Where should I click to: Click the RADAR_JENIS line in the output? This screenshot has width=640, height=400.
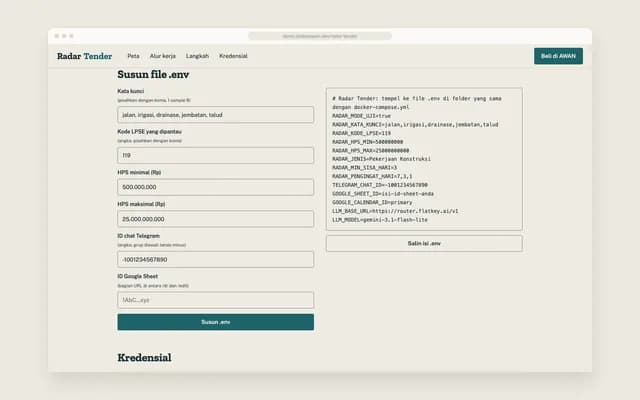pyautogui.click(x=381, y=159)
